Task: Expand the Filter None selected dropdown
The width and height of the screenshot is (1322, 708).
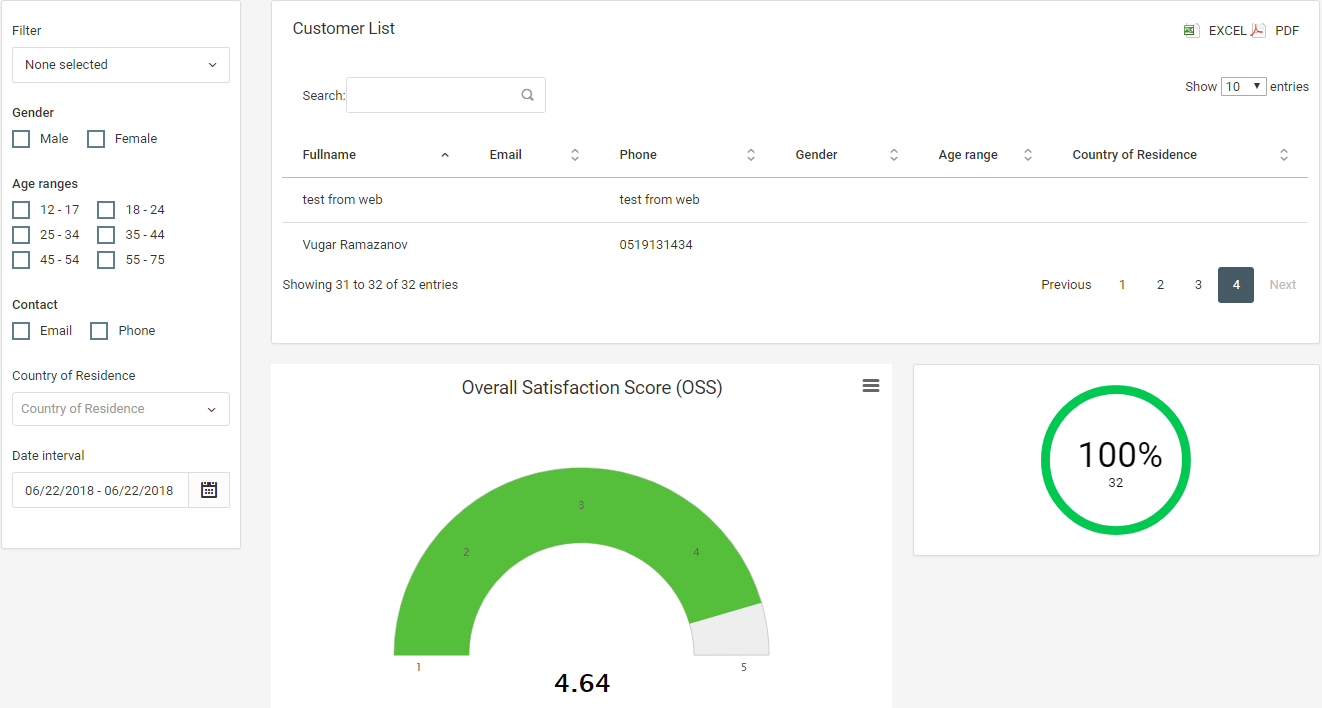Action: tap(121, 65)
